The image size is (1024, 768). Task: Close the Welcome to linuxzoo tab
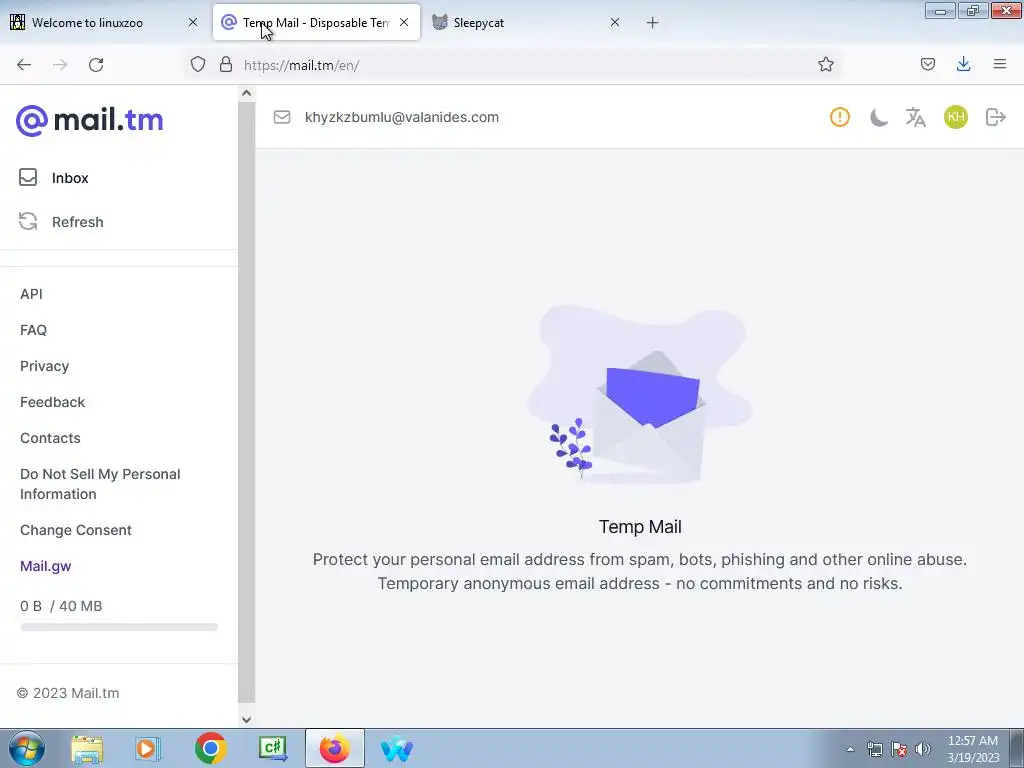pyautogui.click(x=193, y=22)
